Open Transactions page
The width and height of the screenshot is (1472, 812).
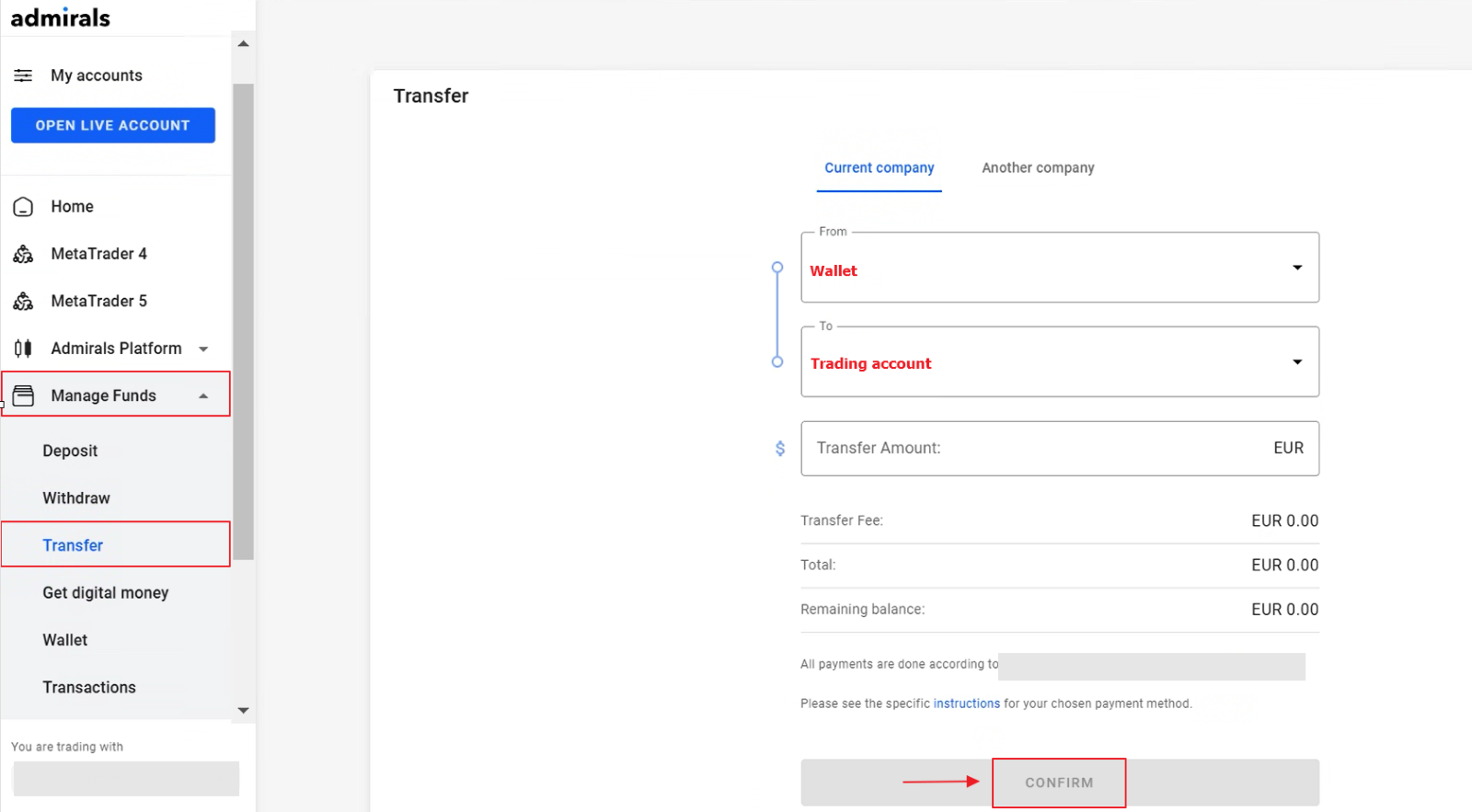[x=89, y=688]
